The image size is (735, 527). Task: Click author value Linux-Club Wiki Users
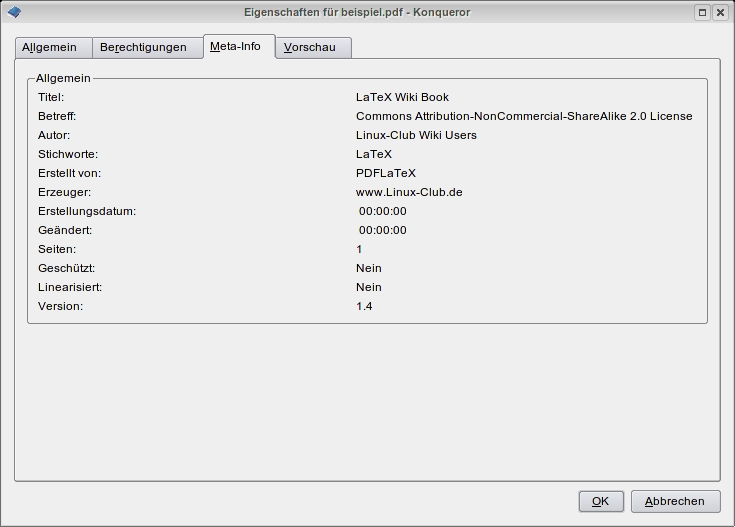pos(416,135)
